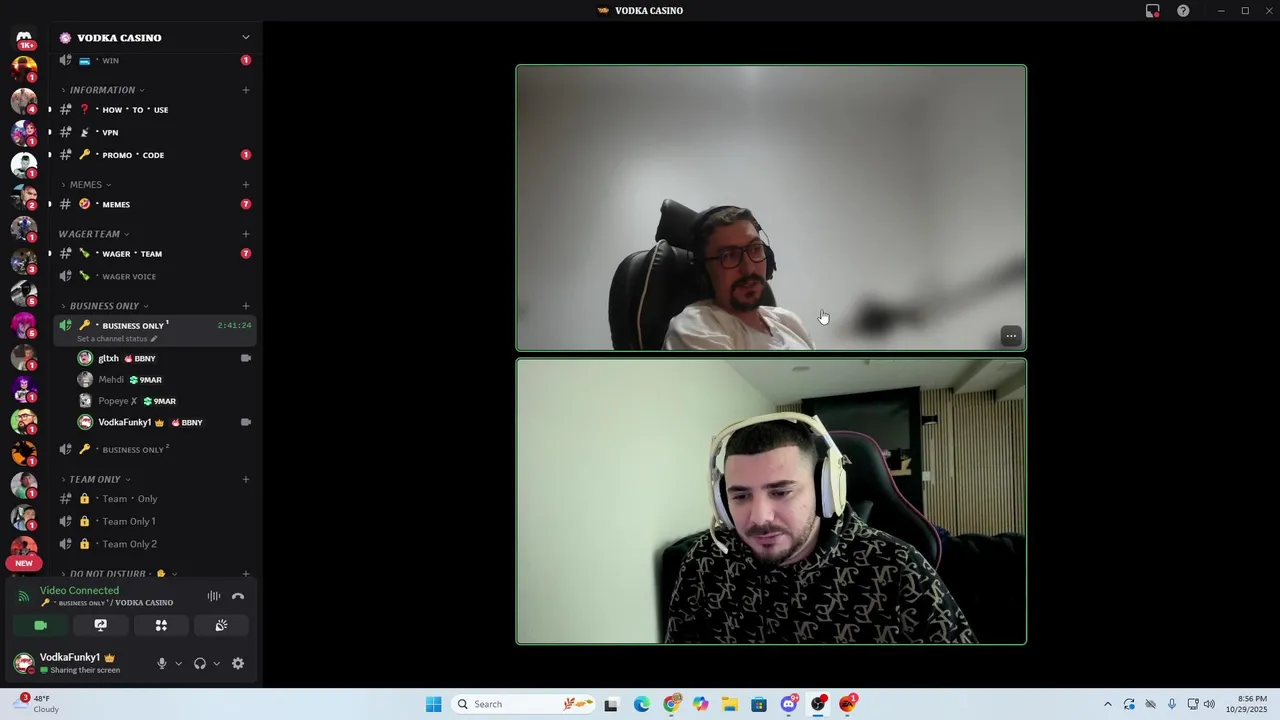
Task: Add a channel to BUSINESS ONLY category
Action: 246,306
